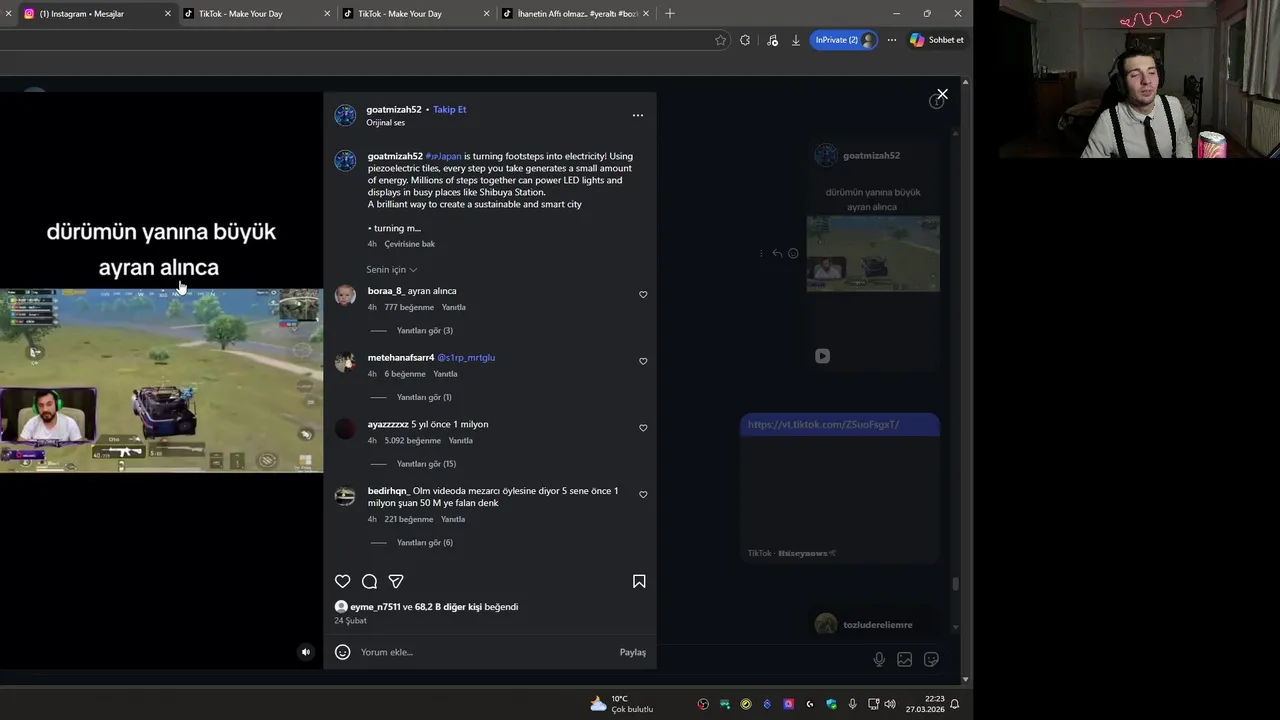Like metehanafsarr4's comment

[x=643, y=361]
